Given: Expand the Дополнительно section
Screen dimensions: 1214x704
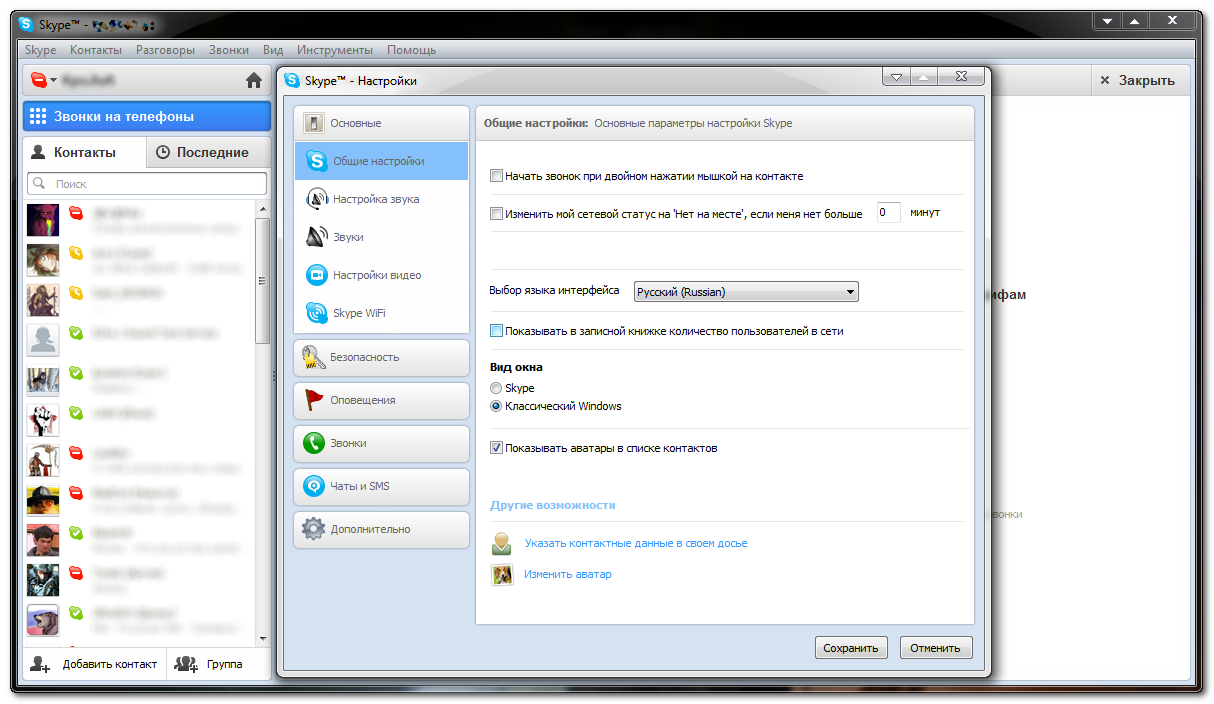Looking at the screenshot, I should click(381, 529).
